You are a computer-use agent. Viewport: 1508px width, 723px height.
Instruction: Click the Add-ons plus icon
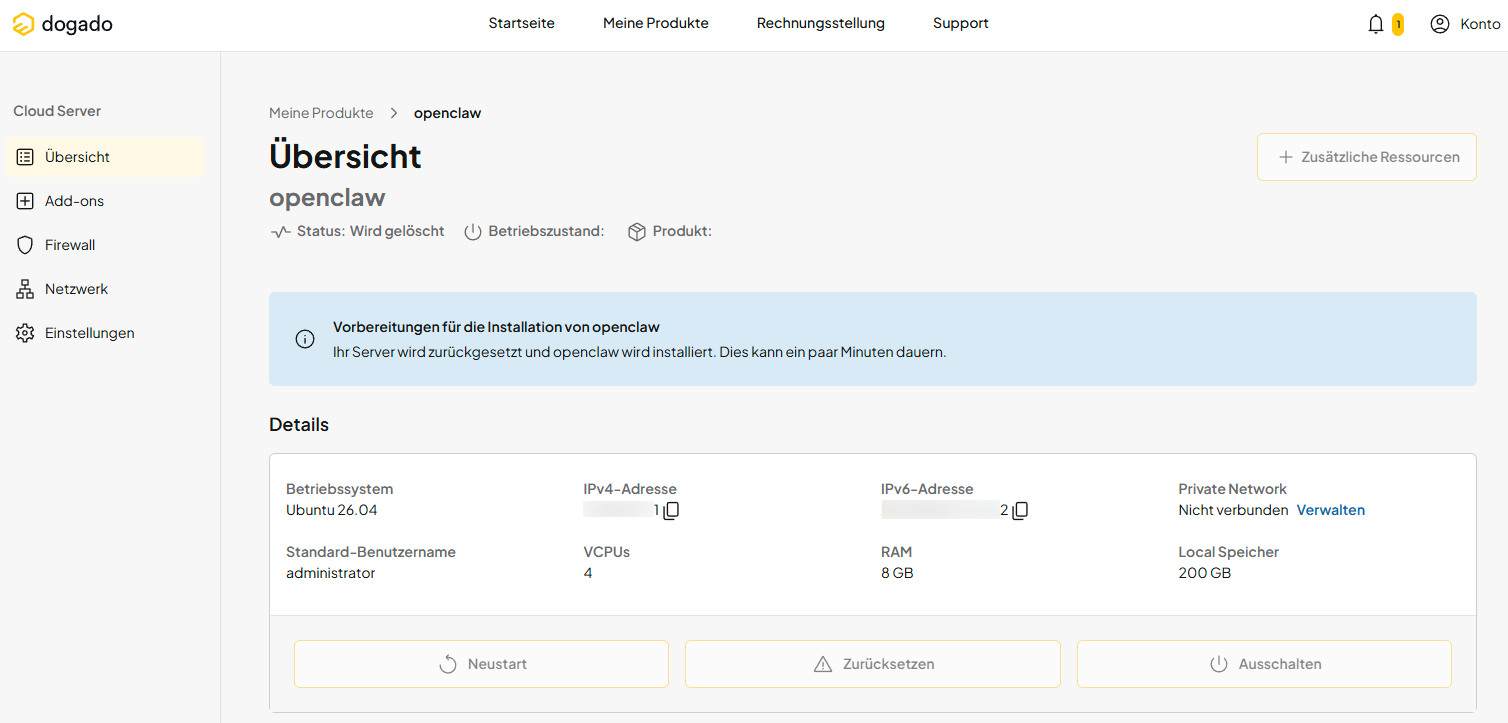point(25,201)
